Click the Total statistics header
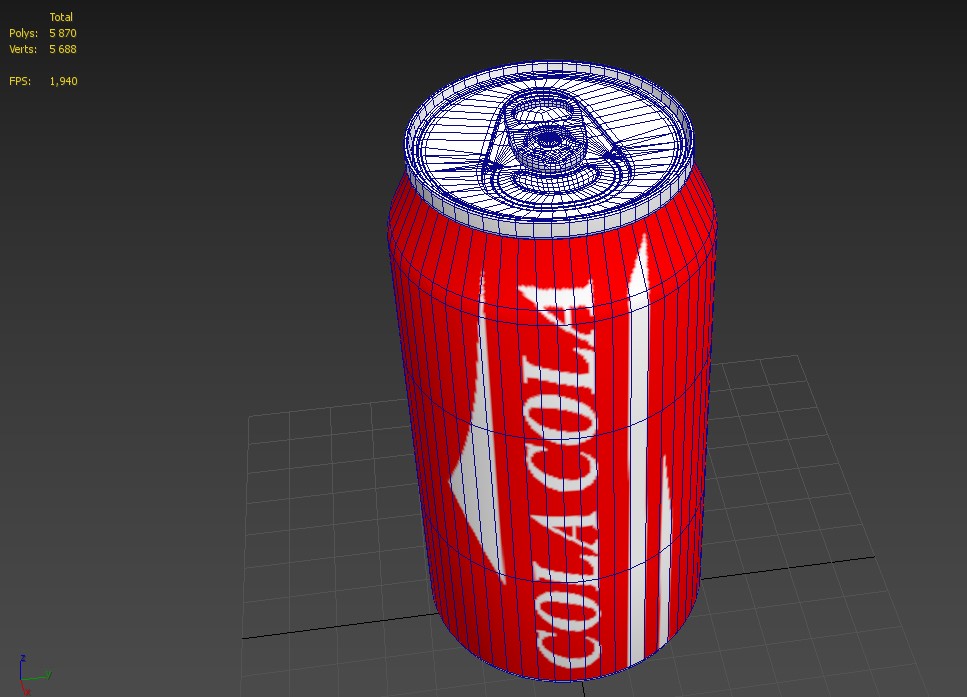 [x=61, y=17]
